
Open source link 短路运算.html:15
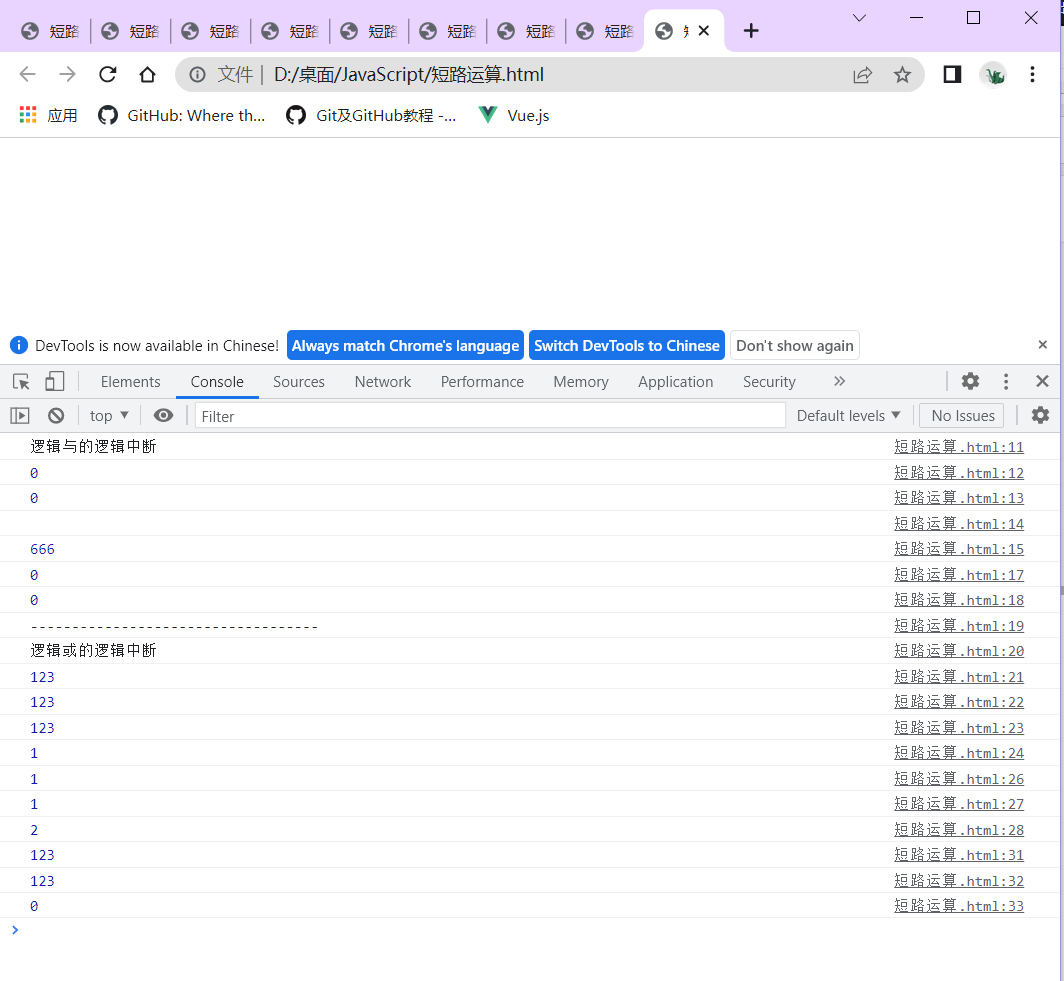coord(958,550)
